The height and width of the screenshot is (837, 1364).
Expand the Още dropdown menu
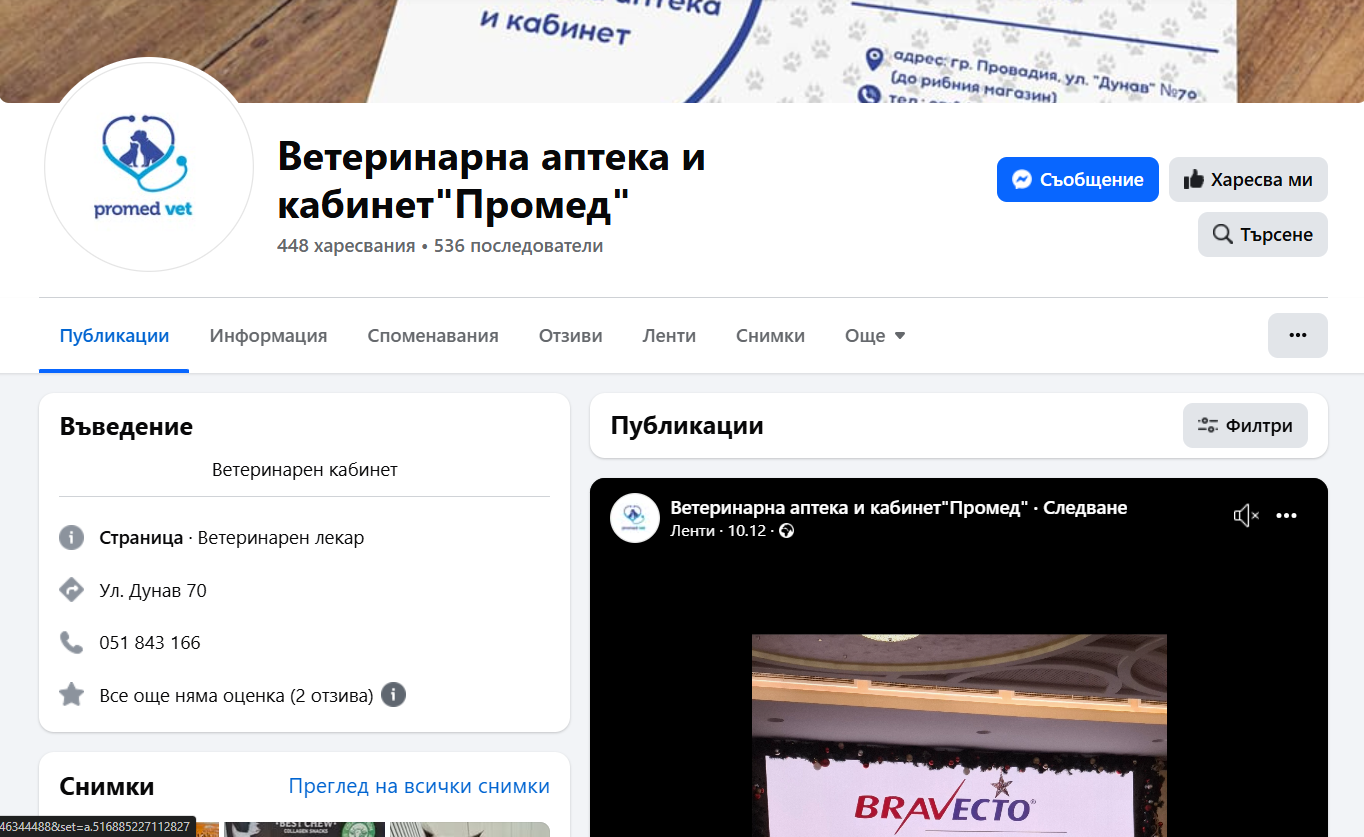pyautogui.click(x=875, y=336)
